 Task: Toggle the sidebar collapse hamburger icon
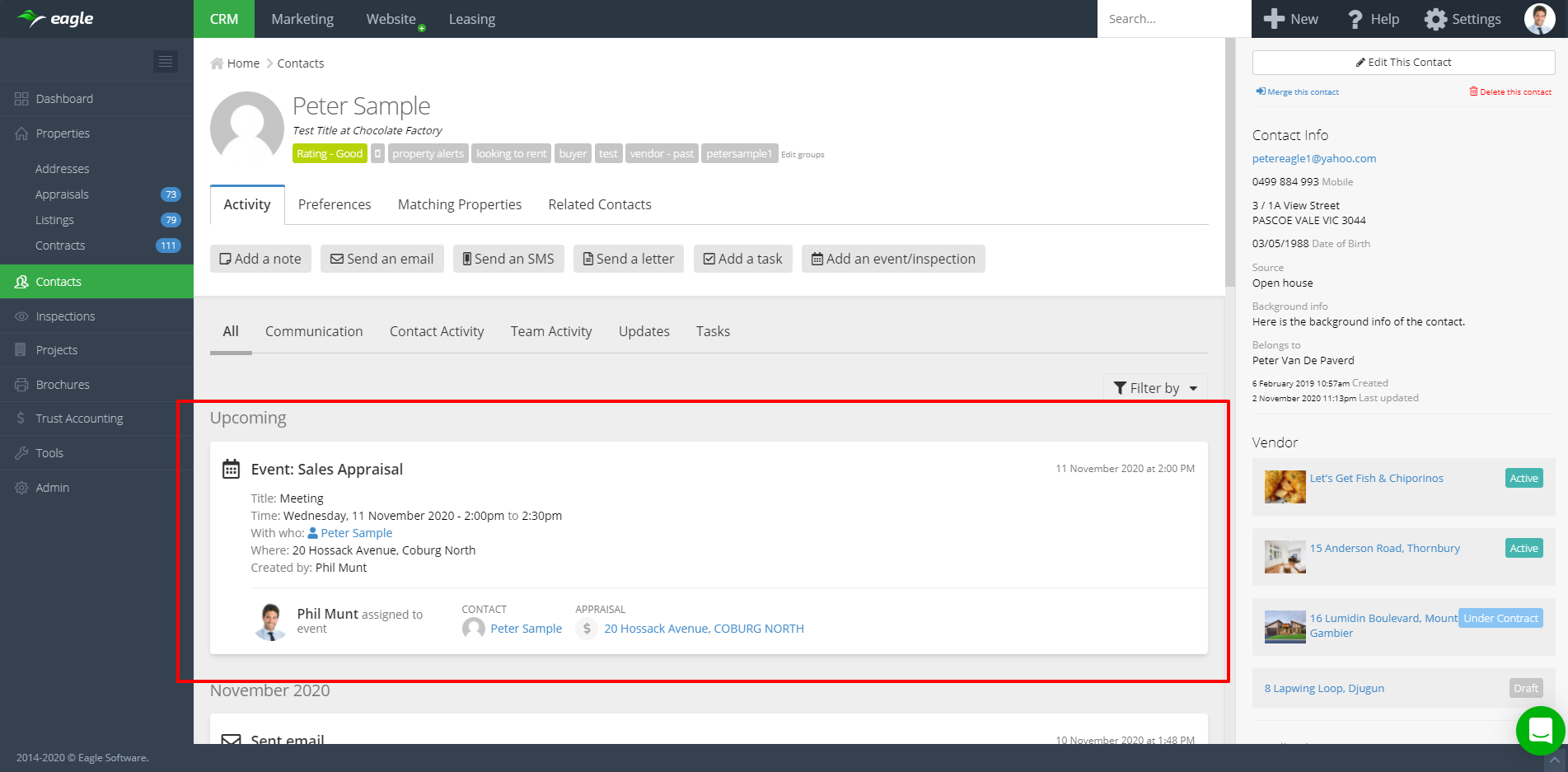pos(166,62)
